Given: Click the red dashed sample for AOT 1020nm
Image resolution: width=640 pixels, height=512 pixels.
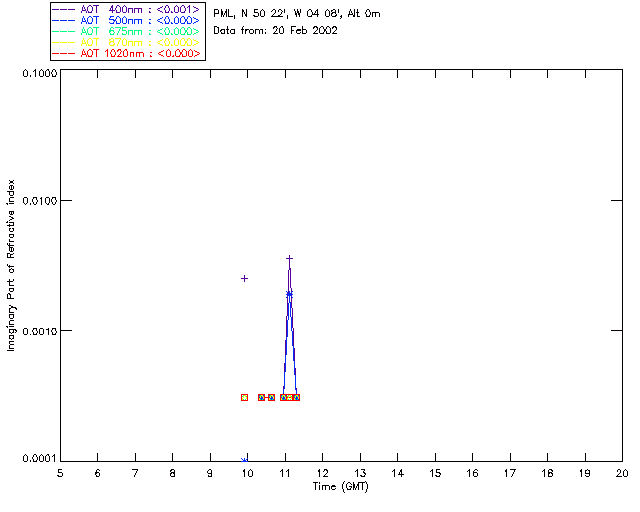Looking at the screenshot, I should pyautogui.click(x=64, y=53).
